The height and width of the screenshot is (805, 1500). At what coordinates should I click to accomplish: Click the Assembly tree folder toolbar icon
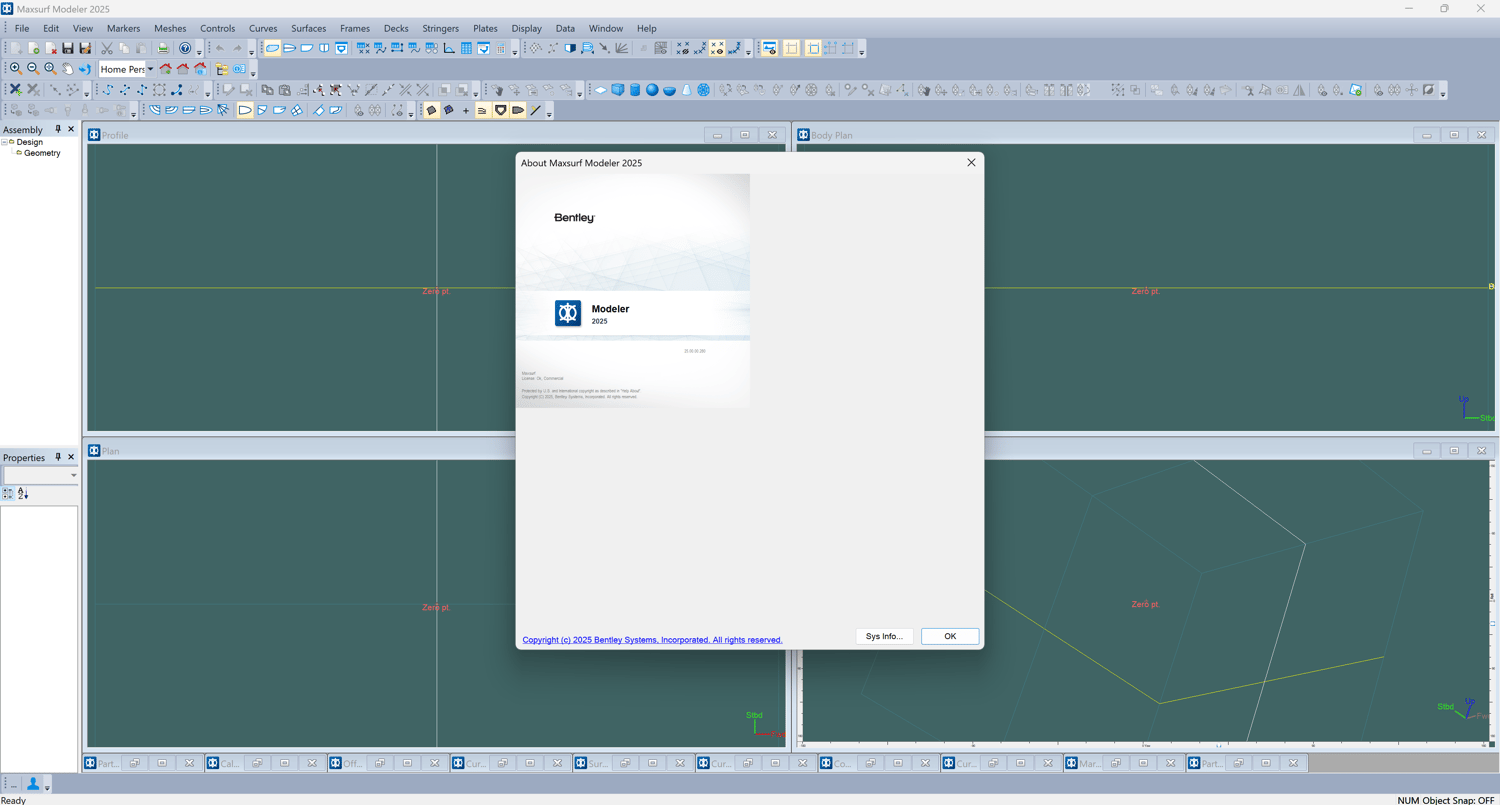click(222, 69)
